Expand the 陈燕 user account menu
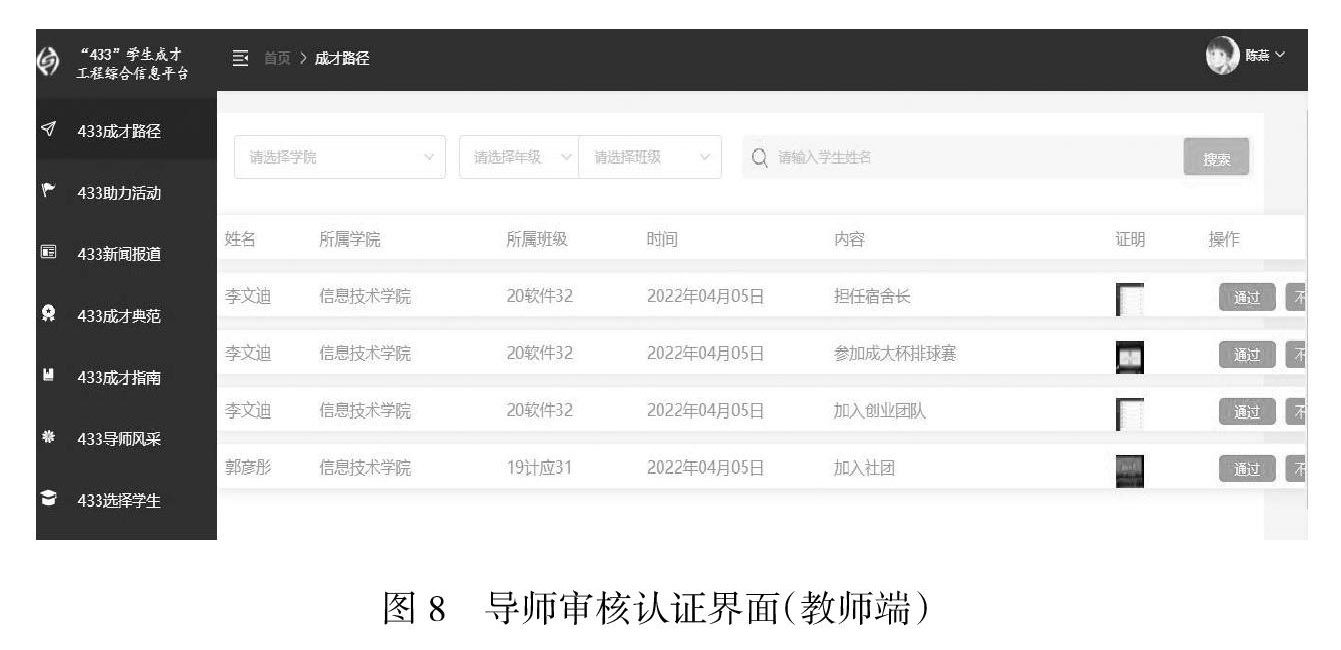The height and width of the screenshot is (650, 1341). point(1246,57)
